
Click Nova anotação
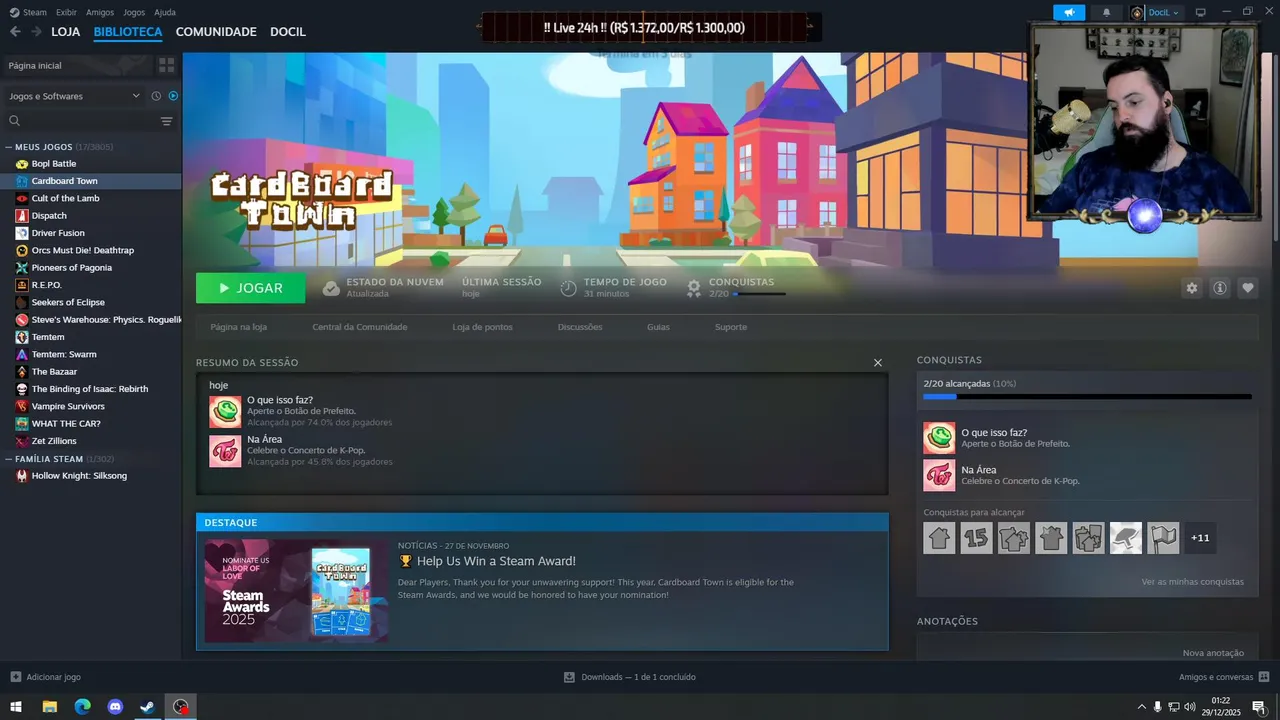coord(1213,653)
